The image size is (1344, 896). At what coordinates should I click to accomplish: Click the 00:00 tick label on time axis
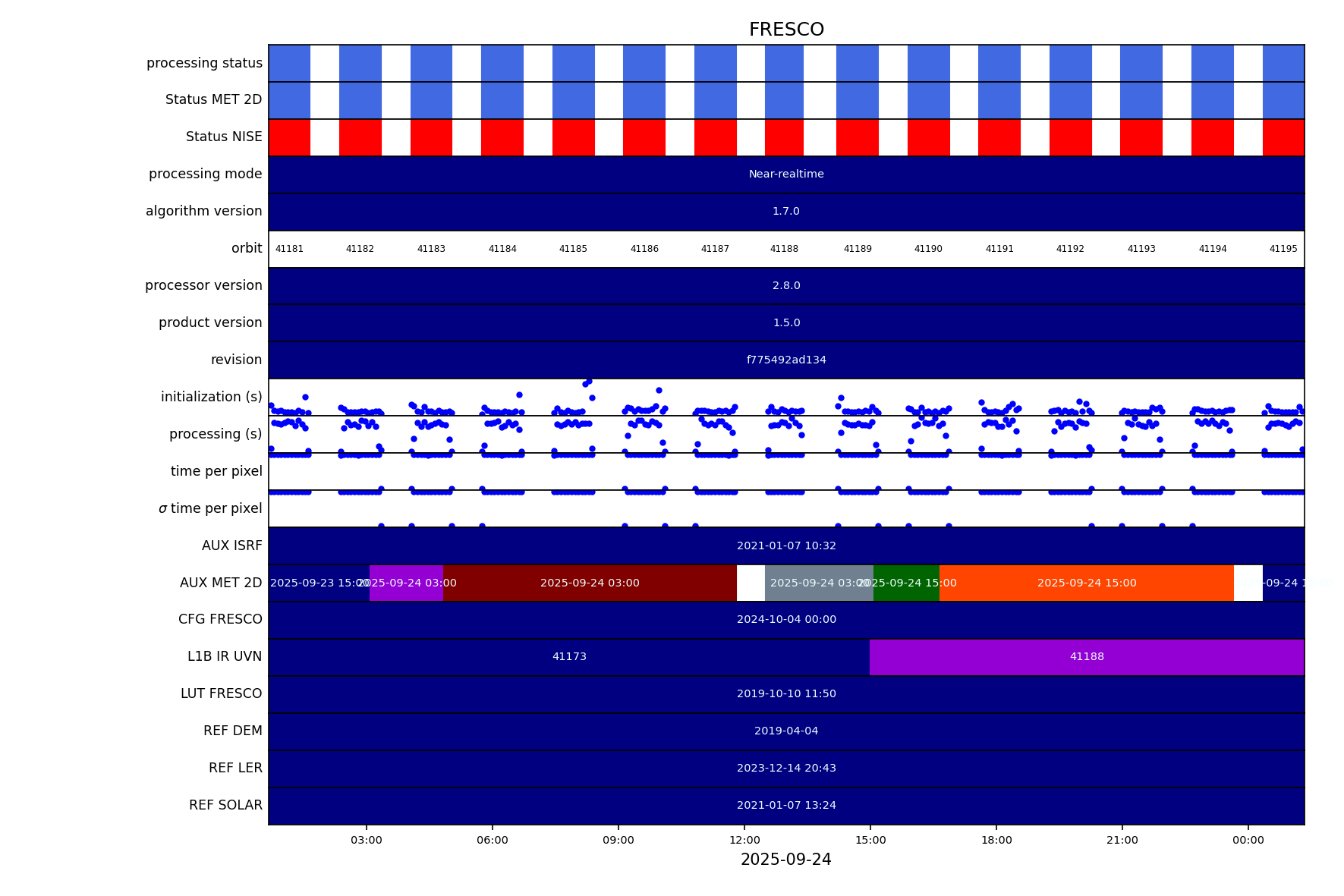tap(1248, 840)
